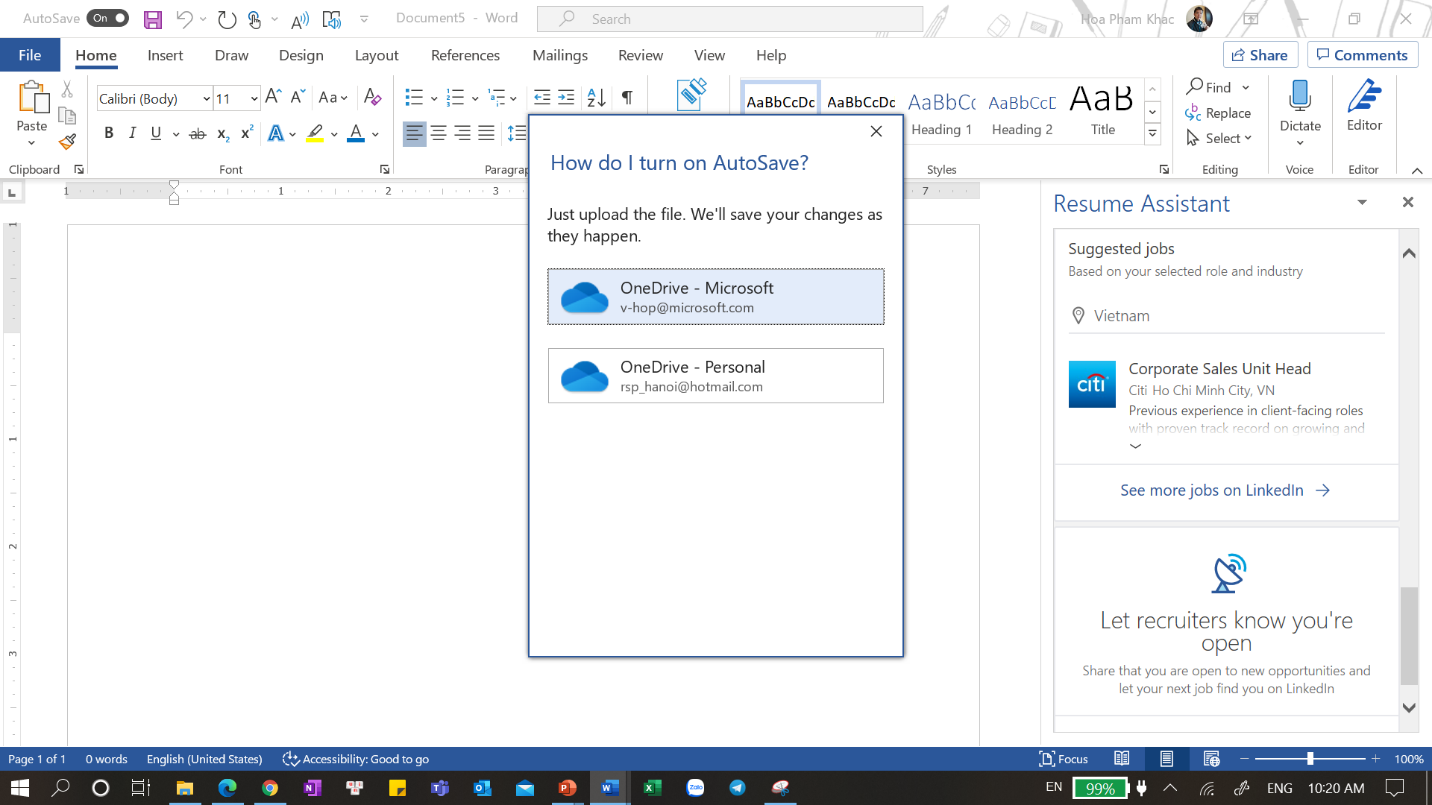Choose OneDrive - Personal for upload
Image resolution: width=1432 pixels, height=805 pixels.
[x=715, y=376]
